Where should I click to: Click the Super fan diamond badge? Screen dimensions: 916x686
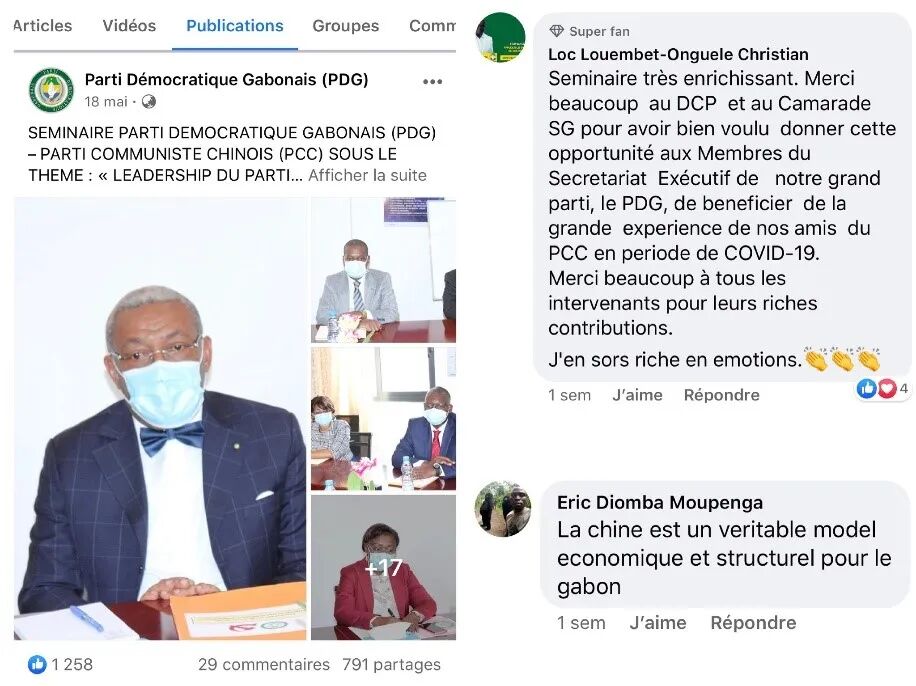(x=557, y=31)
